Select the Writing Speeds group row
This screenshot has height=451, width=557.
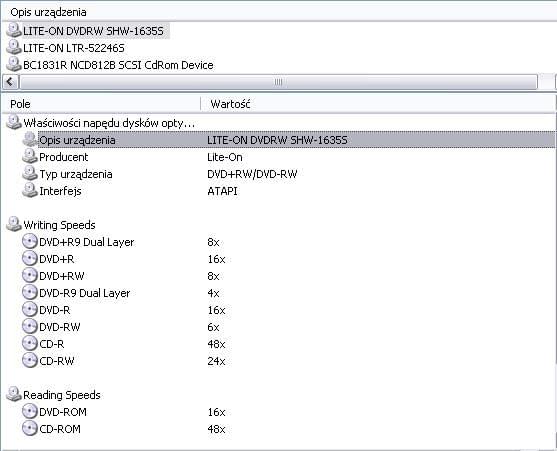(279, 225)
